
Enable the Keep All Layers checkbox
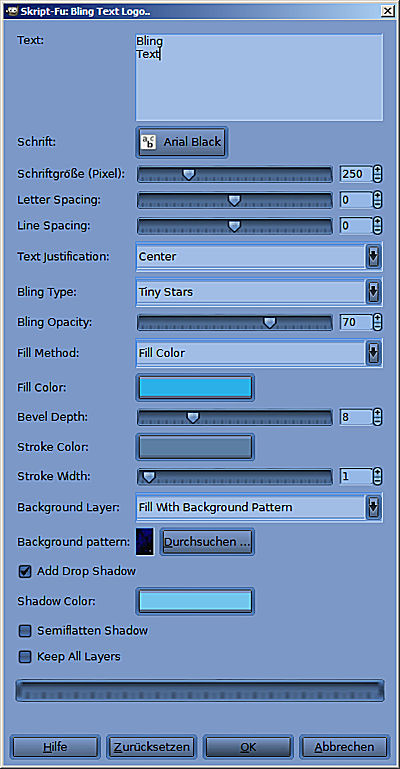(25, 657)
